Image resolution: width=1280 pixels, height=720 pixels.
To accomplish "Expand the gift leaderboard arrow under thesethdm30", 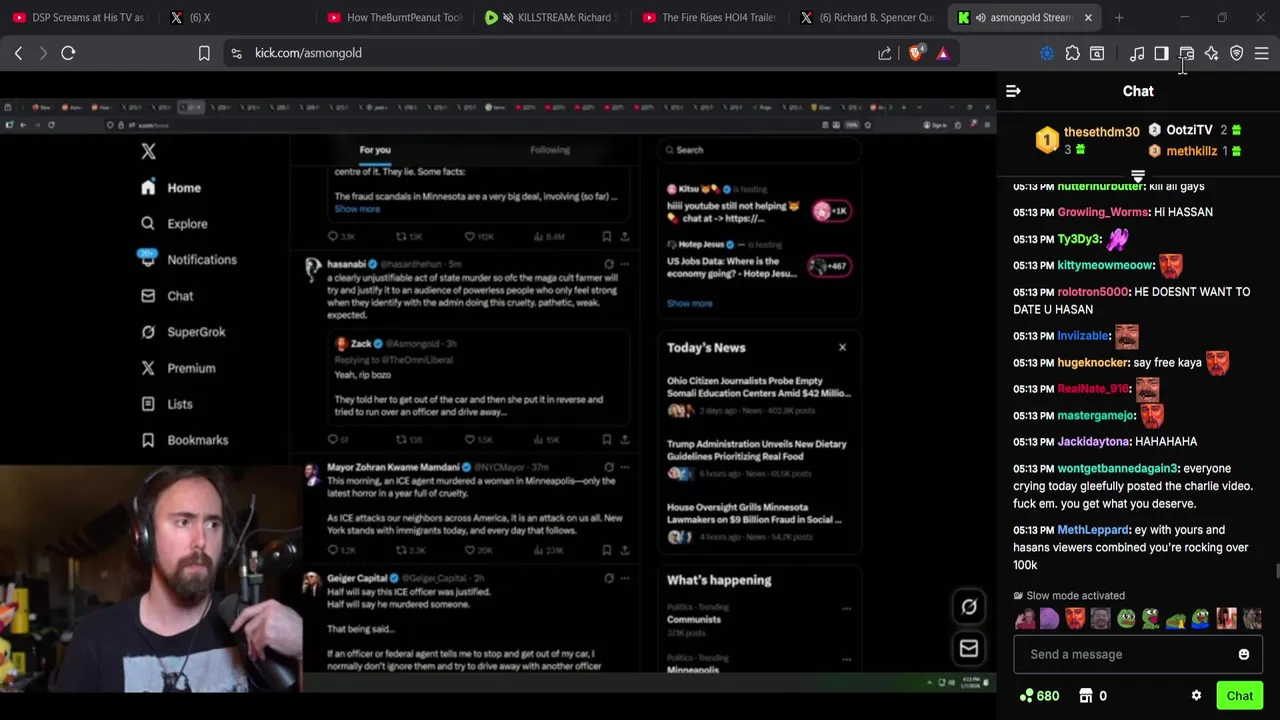I will (1138, 176).
